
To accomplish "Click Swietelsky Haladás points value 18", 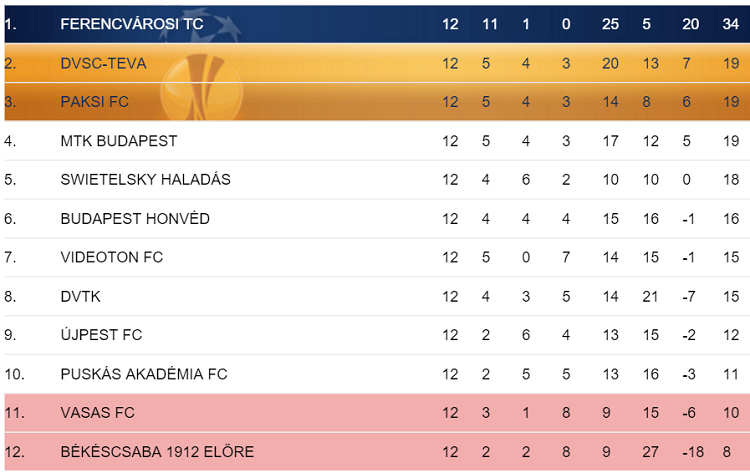I will (730, 180).
